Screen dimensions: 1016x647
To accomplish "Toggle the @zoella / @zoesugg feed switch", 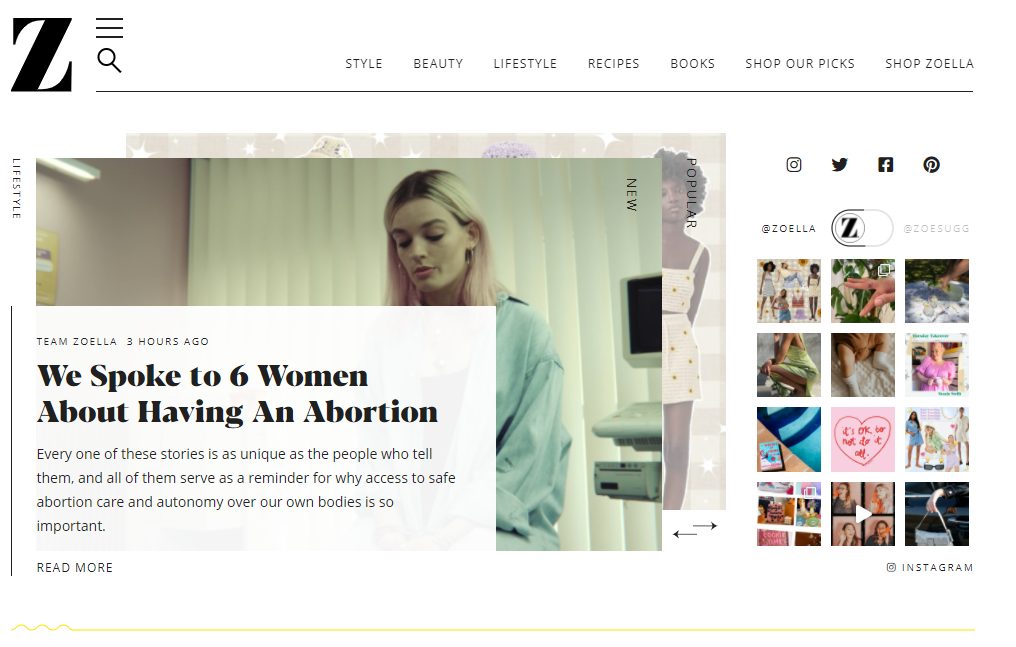I will point(862,228).
